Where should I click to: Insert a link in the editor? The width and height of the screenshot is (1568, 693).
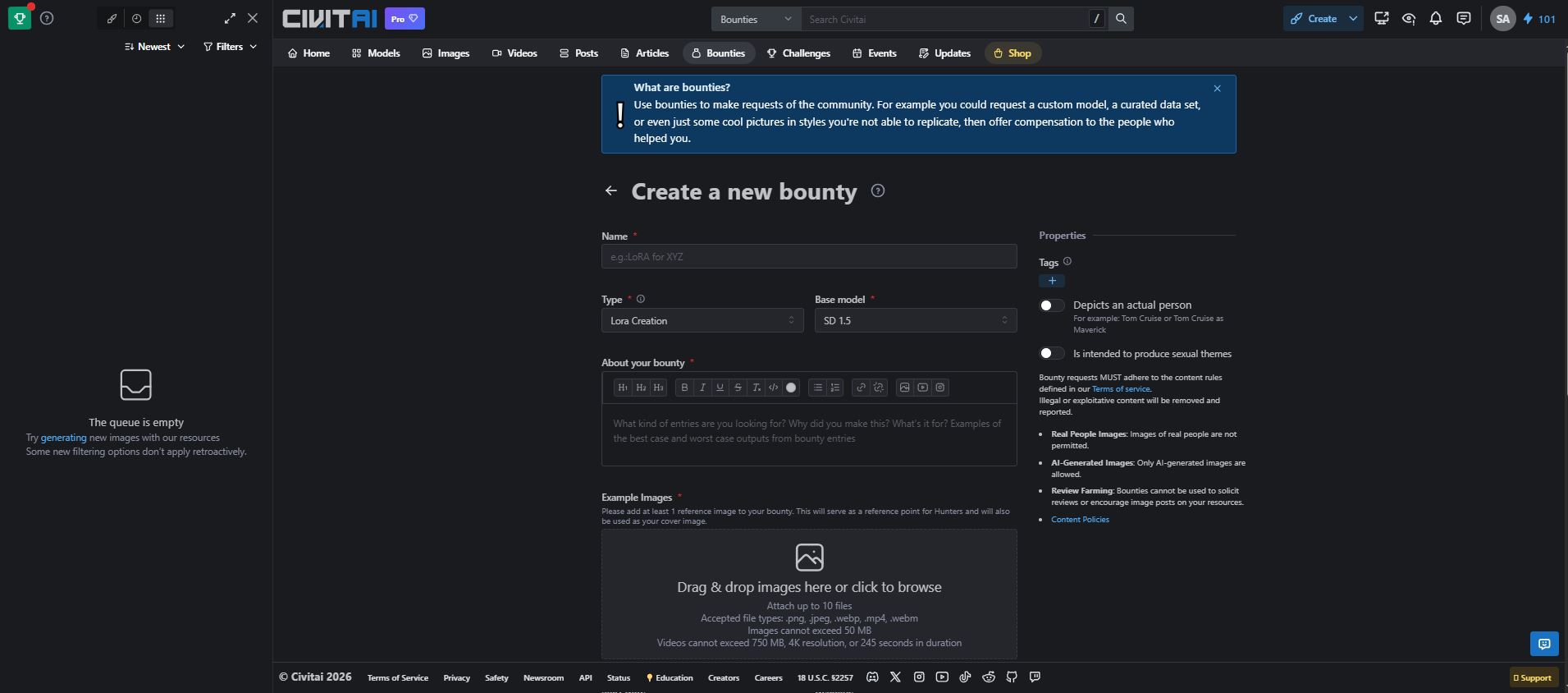click(x=861, y=388)
